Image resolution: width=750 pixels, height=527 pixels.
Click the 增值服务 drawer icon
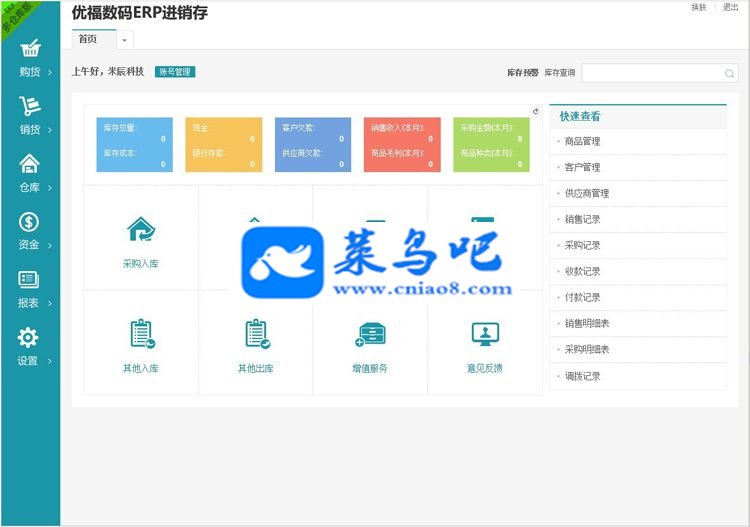coord(371,334)
